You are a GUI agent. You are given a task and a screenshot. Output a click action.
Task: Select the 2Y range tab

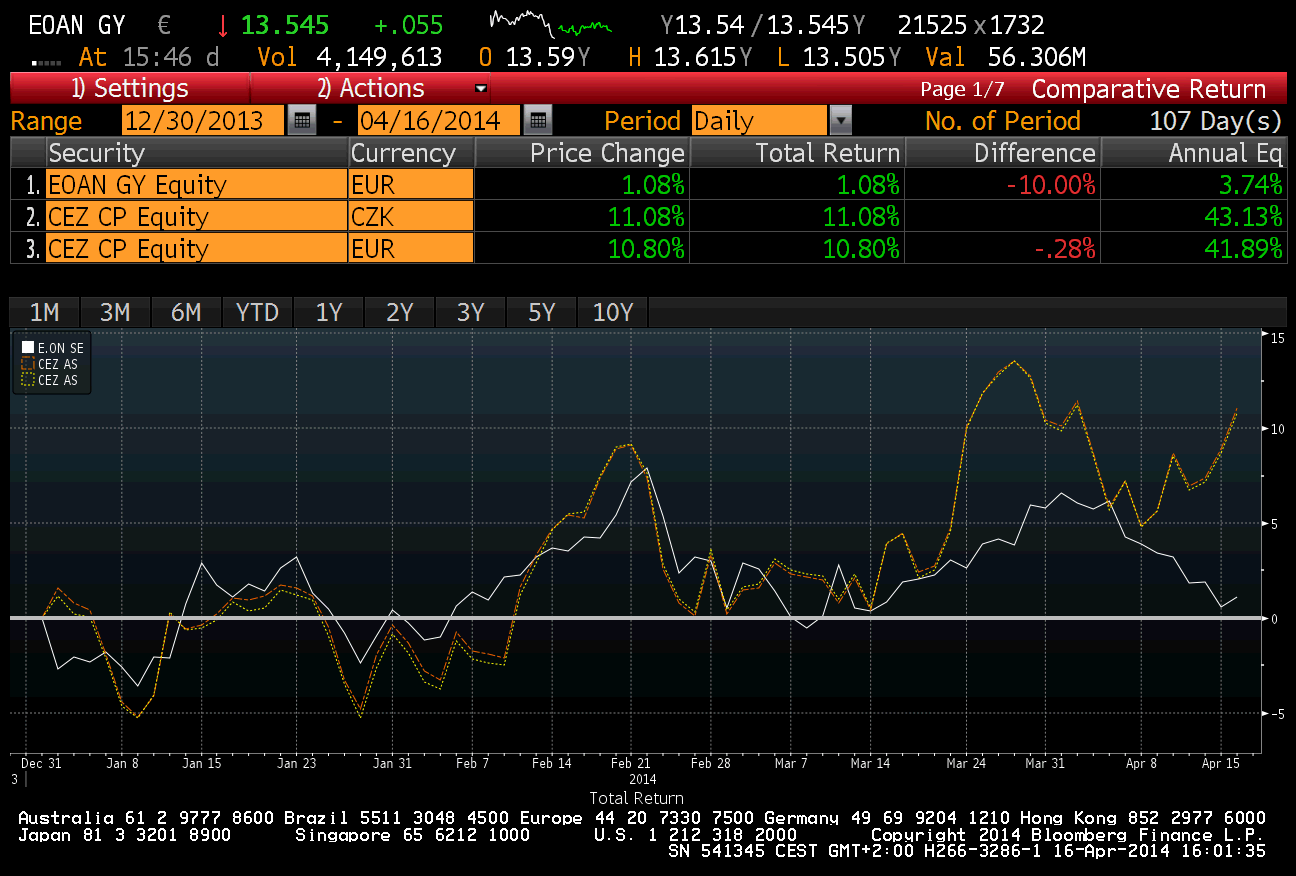(400, 312)
